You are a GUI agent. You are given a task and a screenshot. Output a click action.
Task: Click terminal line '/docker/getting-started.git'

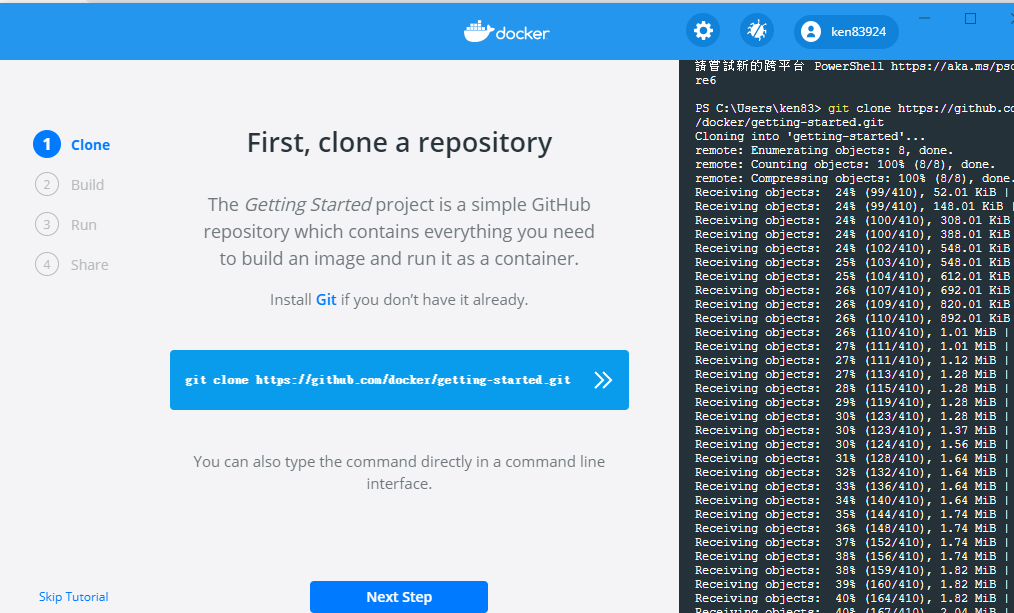(x=789, y=122)
